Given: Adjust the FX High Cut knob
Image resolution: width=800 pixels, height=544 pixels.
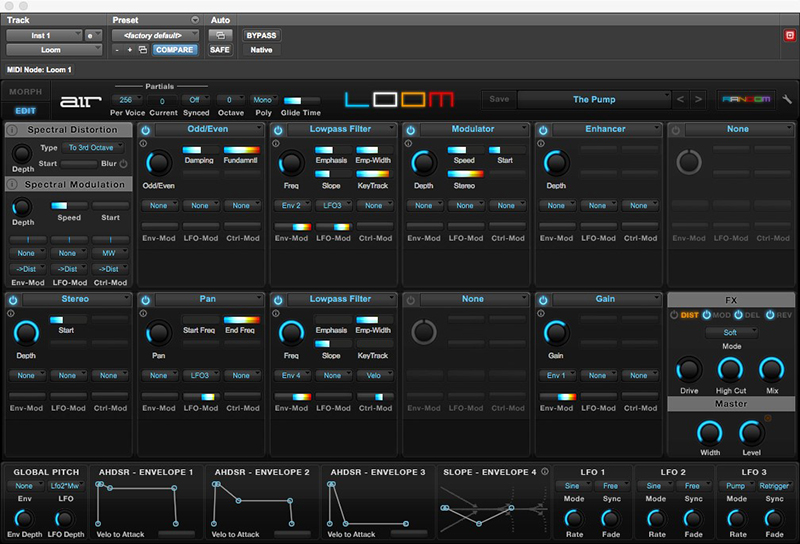Looking at the screenshot, I should click(731, 370).
